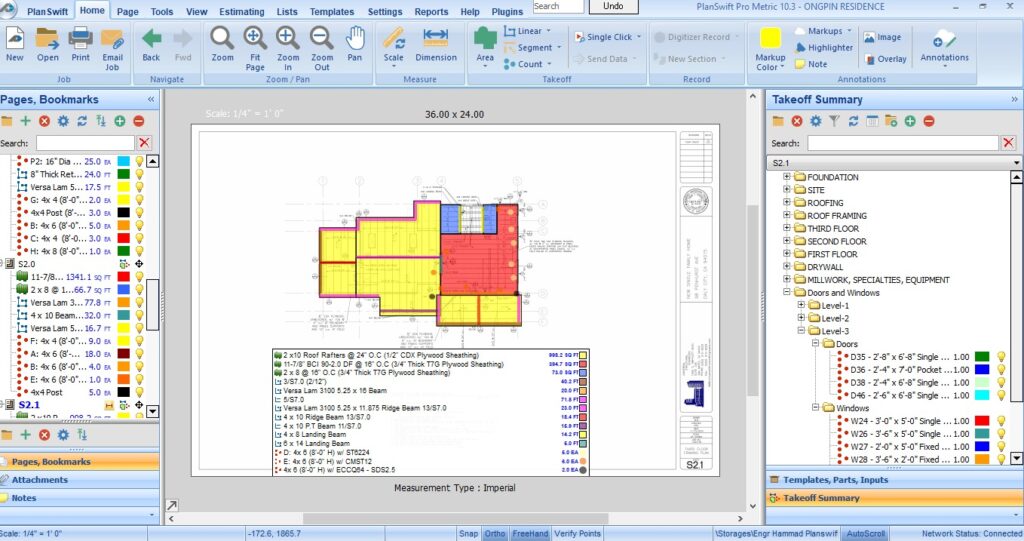This screenshot has width=1024, height=541.
Task: Pick the Zoom In tool
Action: pyautogui.click(x=287, y=49)
